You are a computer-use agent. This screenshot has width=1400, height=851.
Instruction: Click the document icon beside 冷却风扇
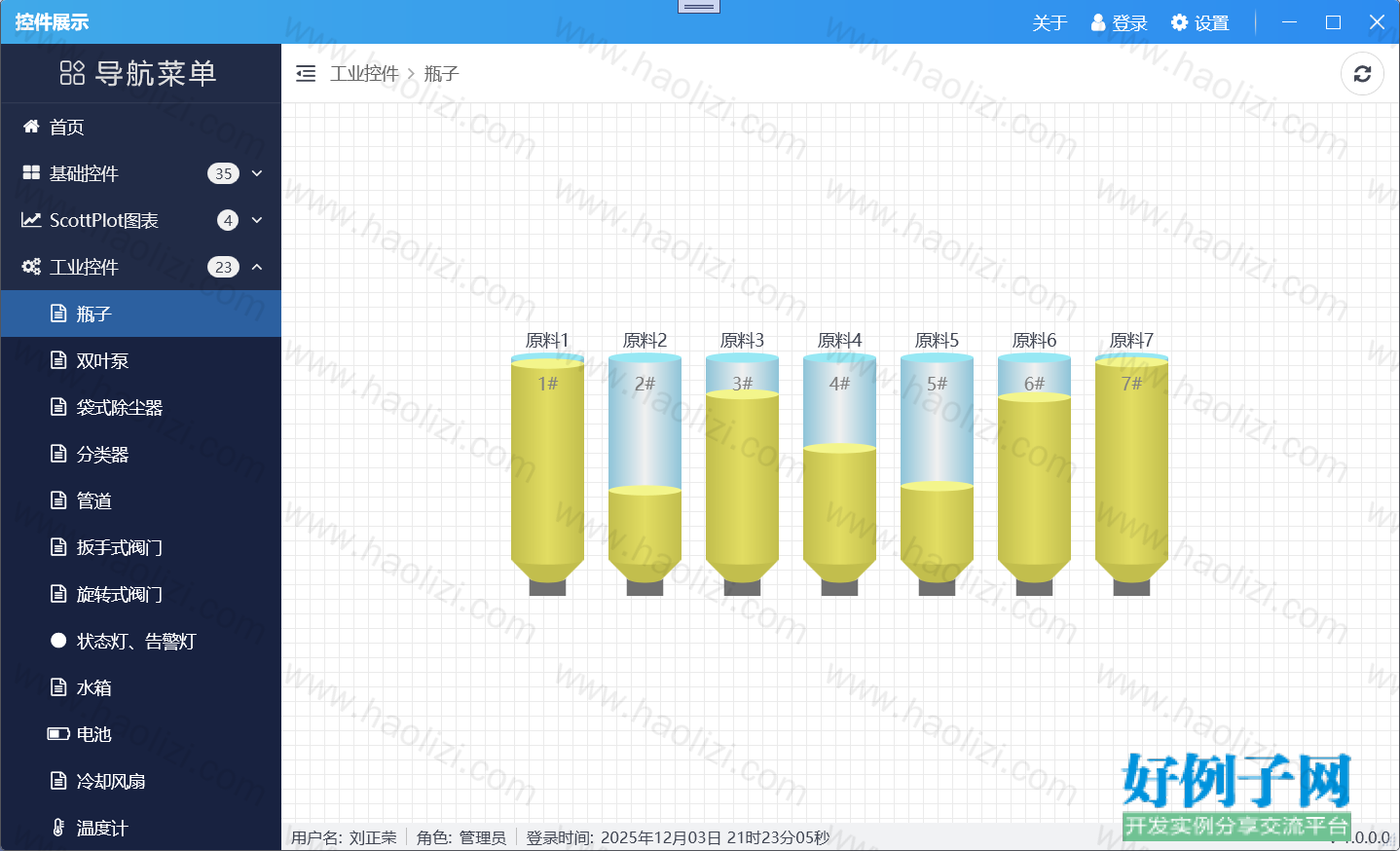coord(58,781)
